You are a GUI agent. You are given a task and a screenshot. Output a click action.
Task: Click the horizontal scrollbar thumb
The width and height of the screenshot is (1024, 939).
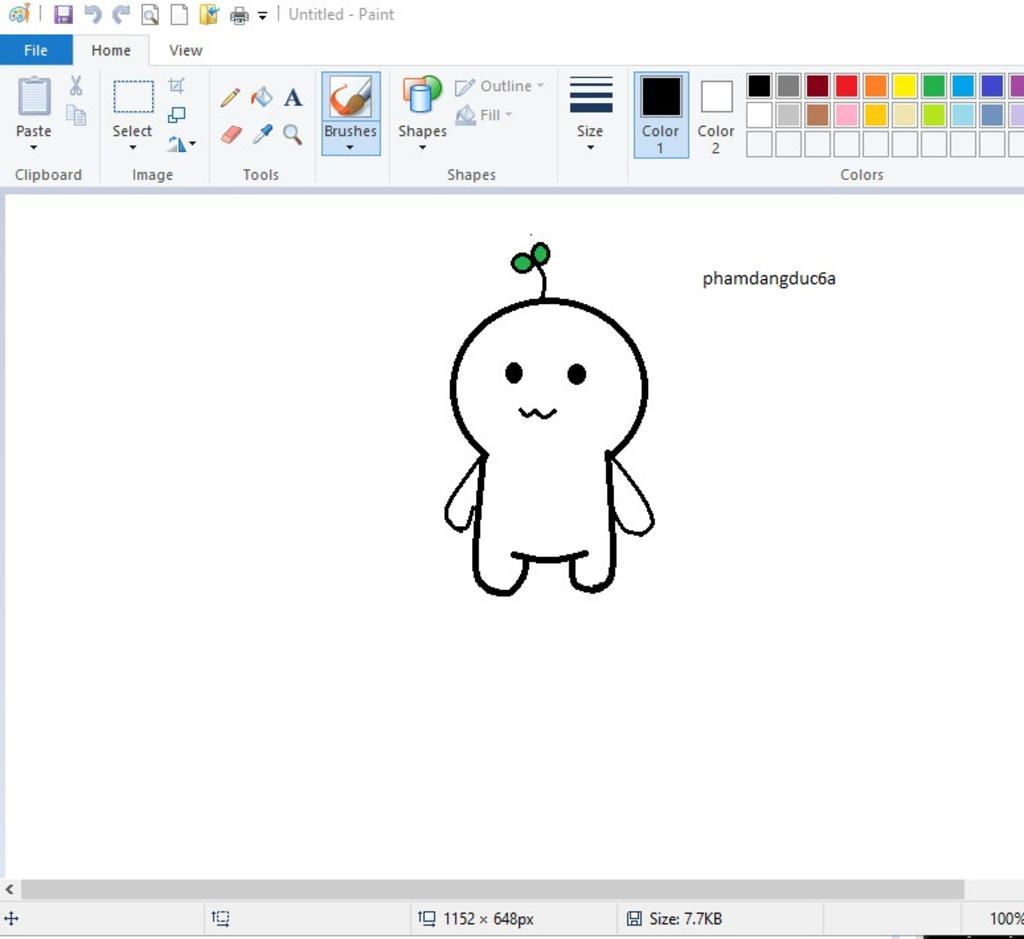[x=492, y=889]
